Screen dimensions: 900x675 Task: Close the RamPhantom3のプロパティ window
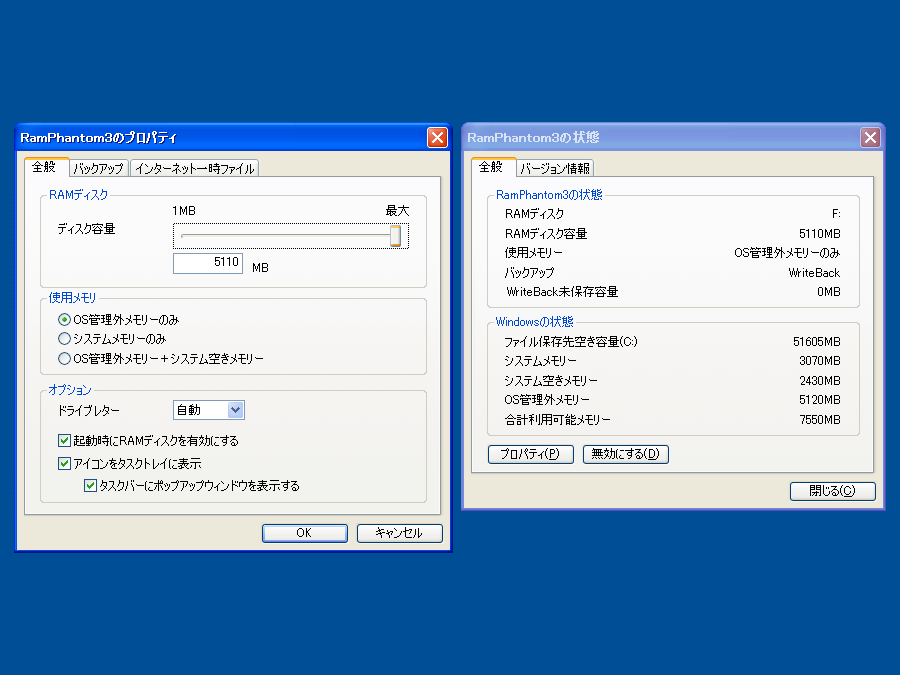(437, 138)
